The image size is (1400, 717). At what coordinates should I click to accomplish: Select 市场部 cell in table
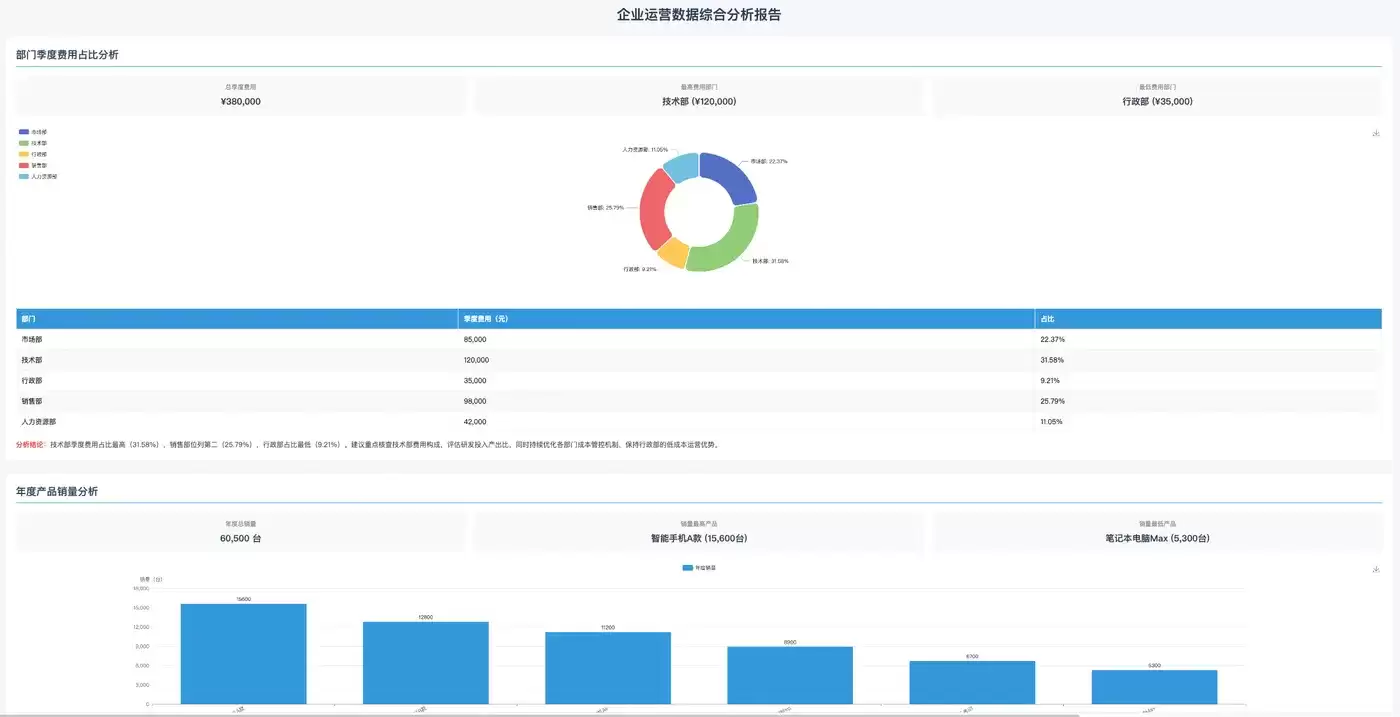click(x=237, y=340)
